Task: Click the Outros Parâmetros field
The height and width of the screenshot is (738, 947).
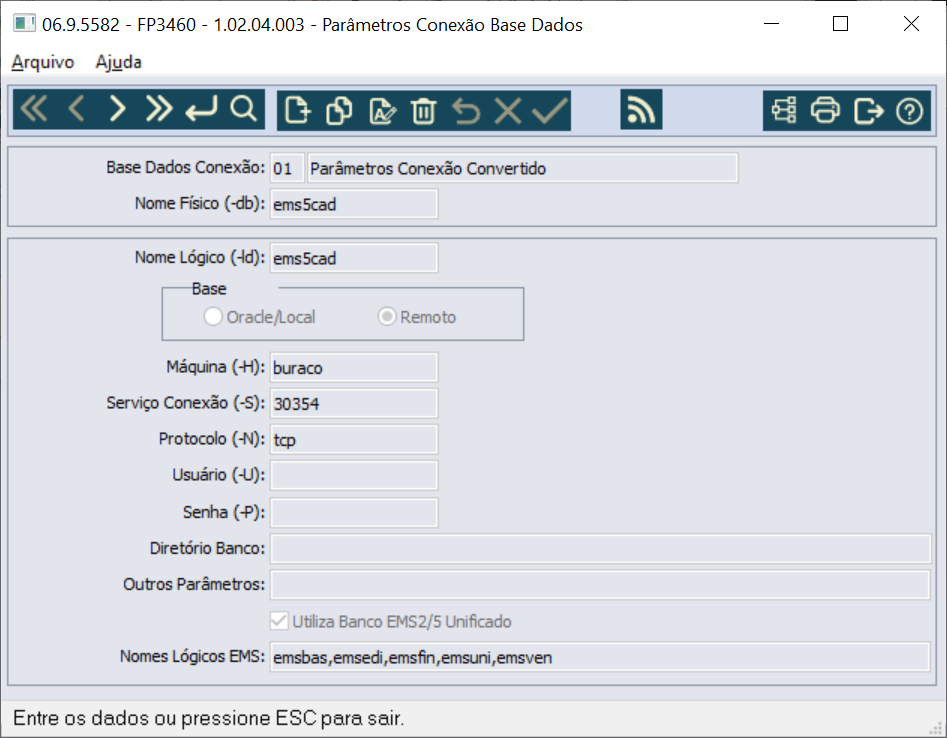Action: point(600,585)
